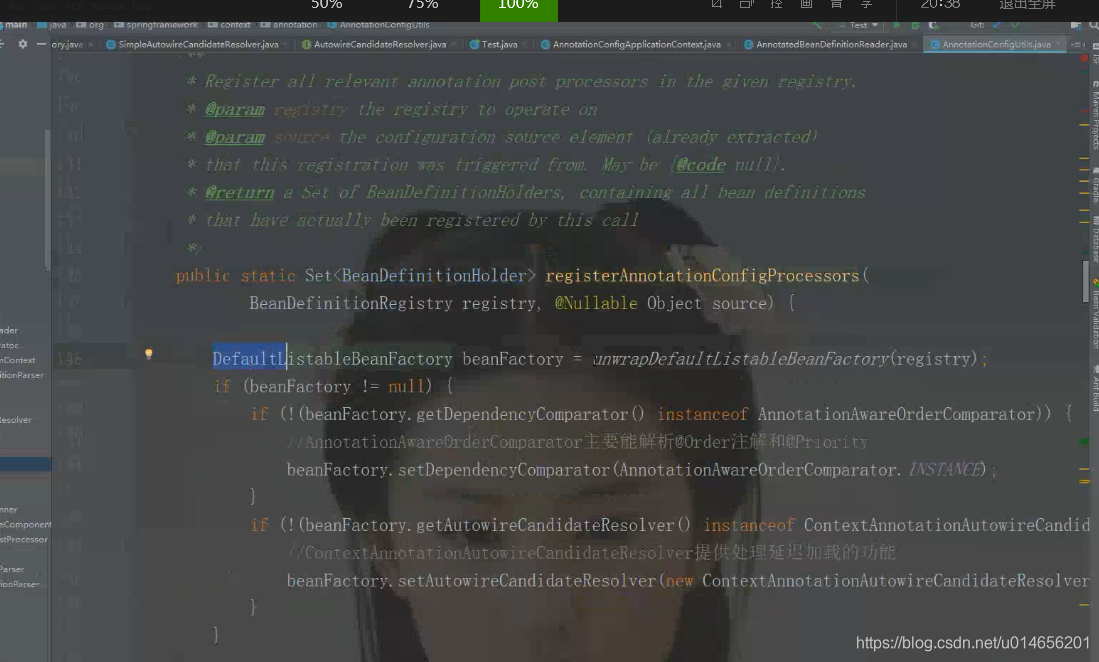
Task: Click the project panel scrollbar
Action: click(x=48, y=200)
